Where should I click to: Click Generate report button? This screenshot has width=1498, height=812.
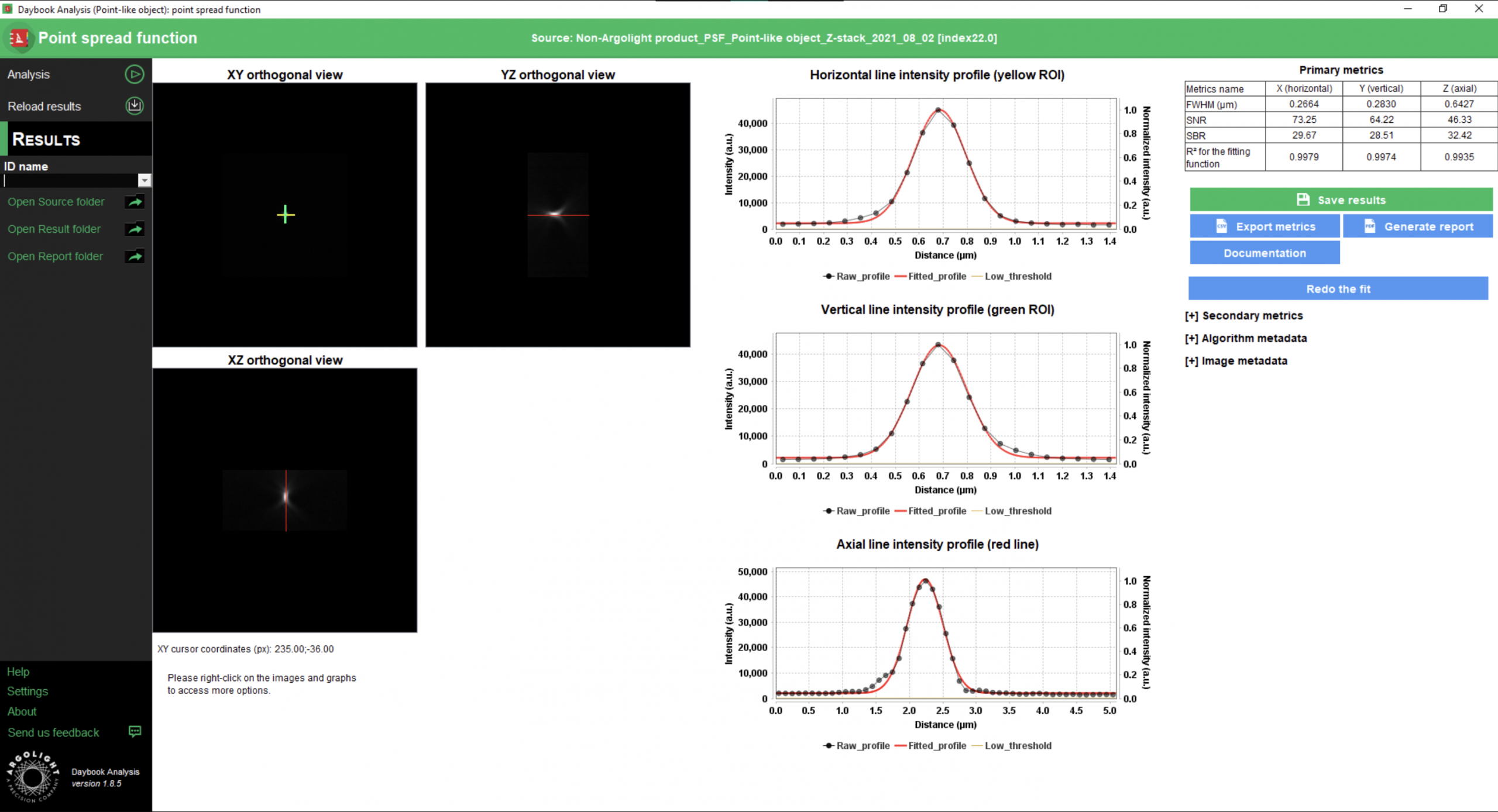tap(1417, 227)
